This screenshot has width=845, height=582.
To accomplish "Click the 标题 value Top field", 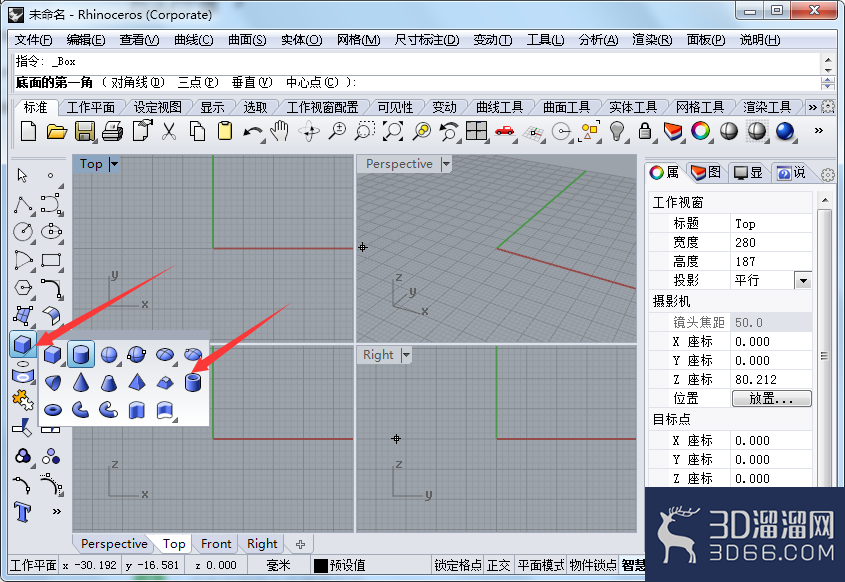I will 772,224.
